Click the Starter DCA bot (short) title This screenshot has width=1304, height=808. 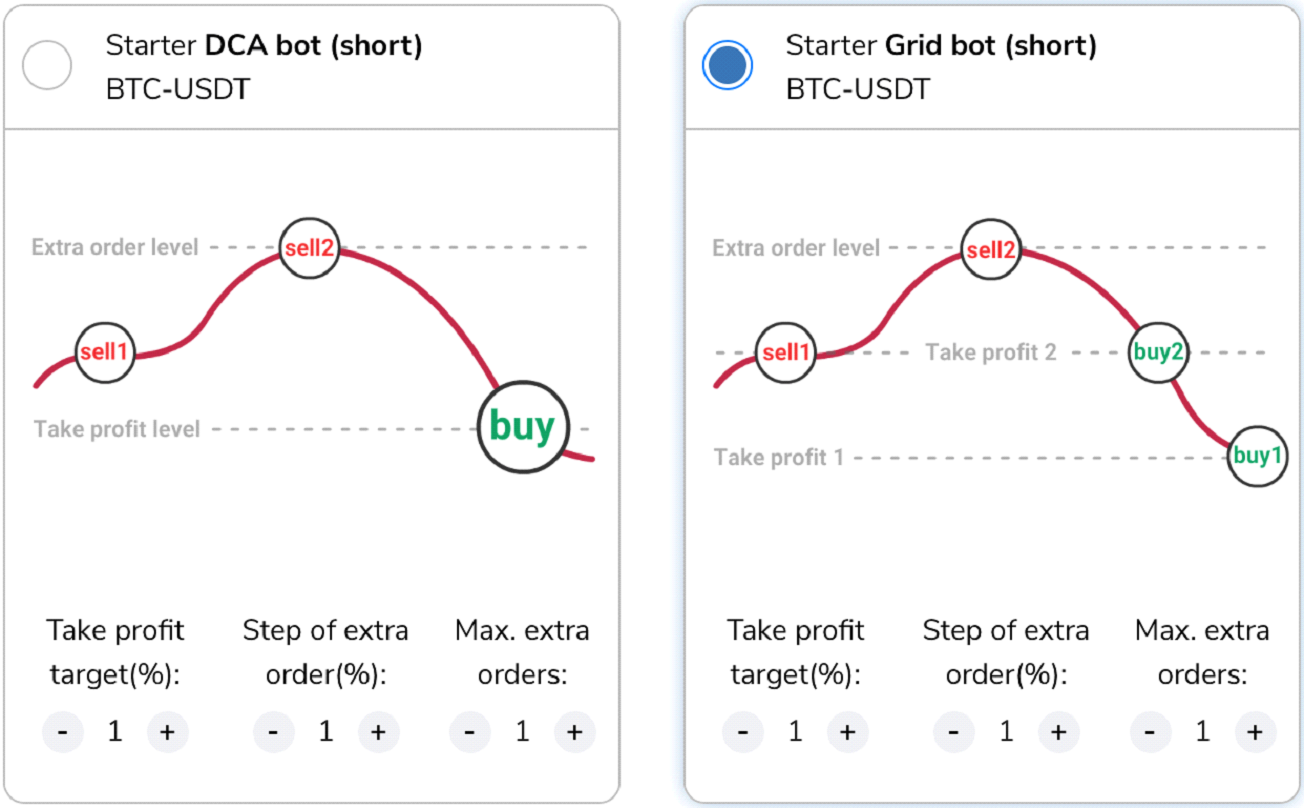[264, 46]
